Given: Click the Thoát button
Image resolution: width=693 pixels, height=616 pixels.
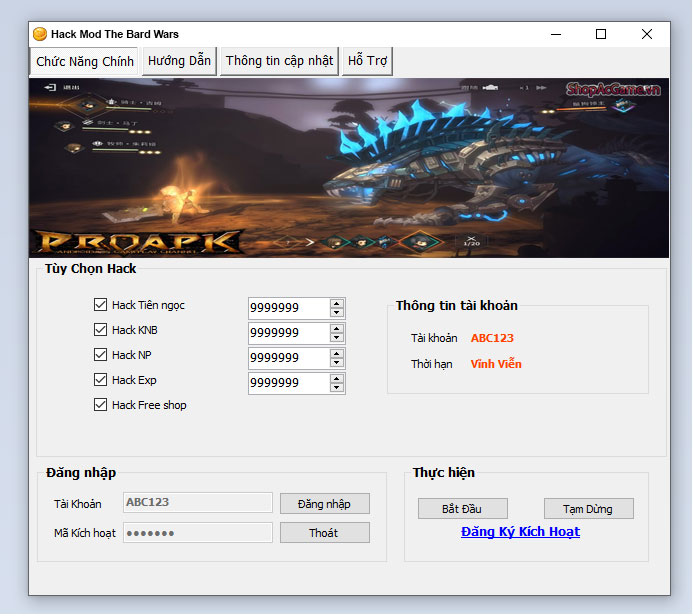Looking at the screenshot, I should pos(324,532).
